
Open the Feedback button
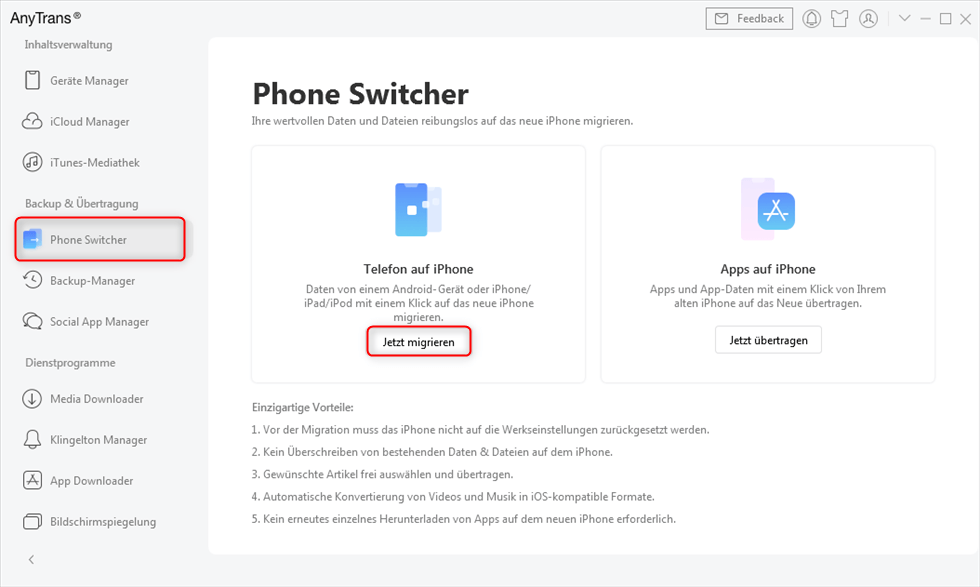[x=749, y=18]
